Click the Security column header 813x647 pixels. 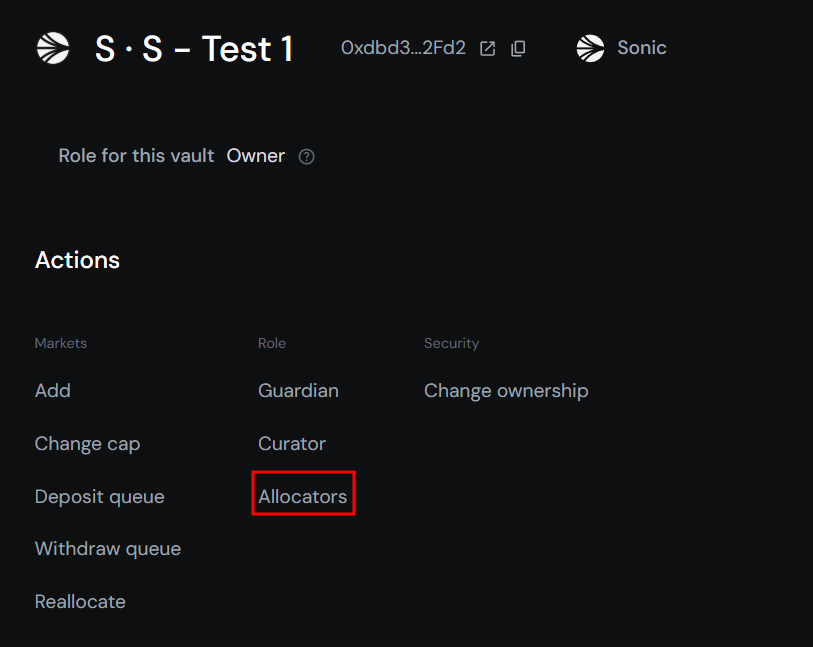coord(451,343)
